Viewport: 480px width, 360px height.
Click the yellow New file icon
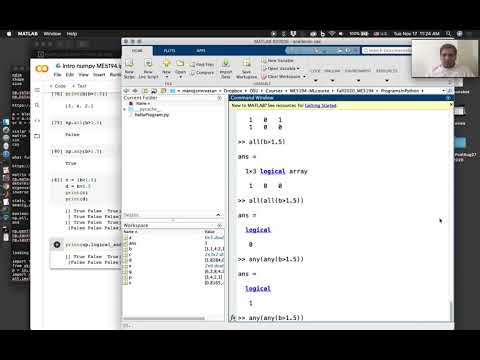tap(167, 63)
